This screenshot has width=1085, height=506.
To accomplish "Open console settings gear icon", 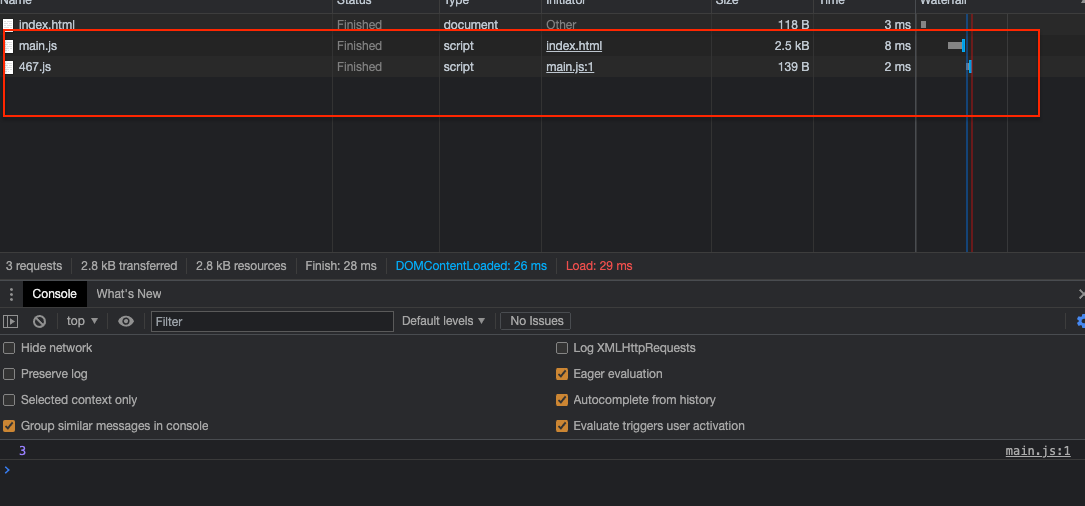I will point(1080,321).
